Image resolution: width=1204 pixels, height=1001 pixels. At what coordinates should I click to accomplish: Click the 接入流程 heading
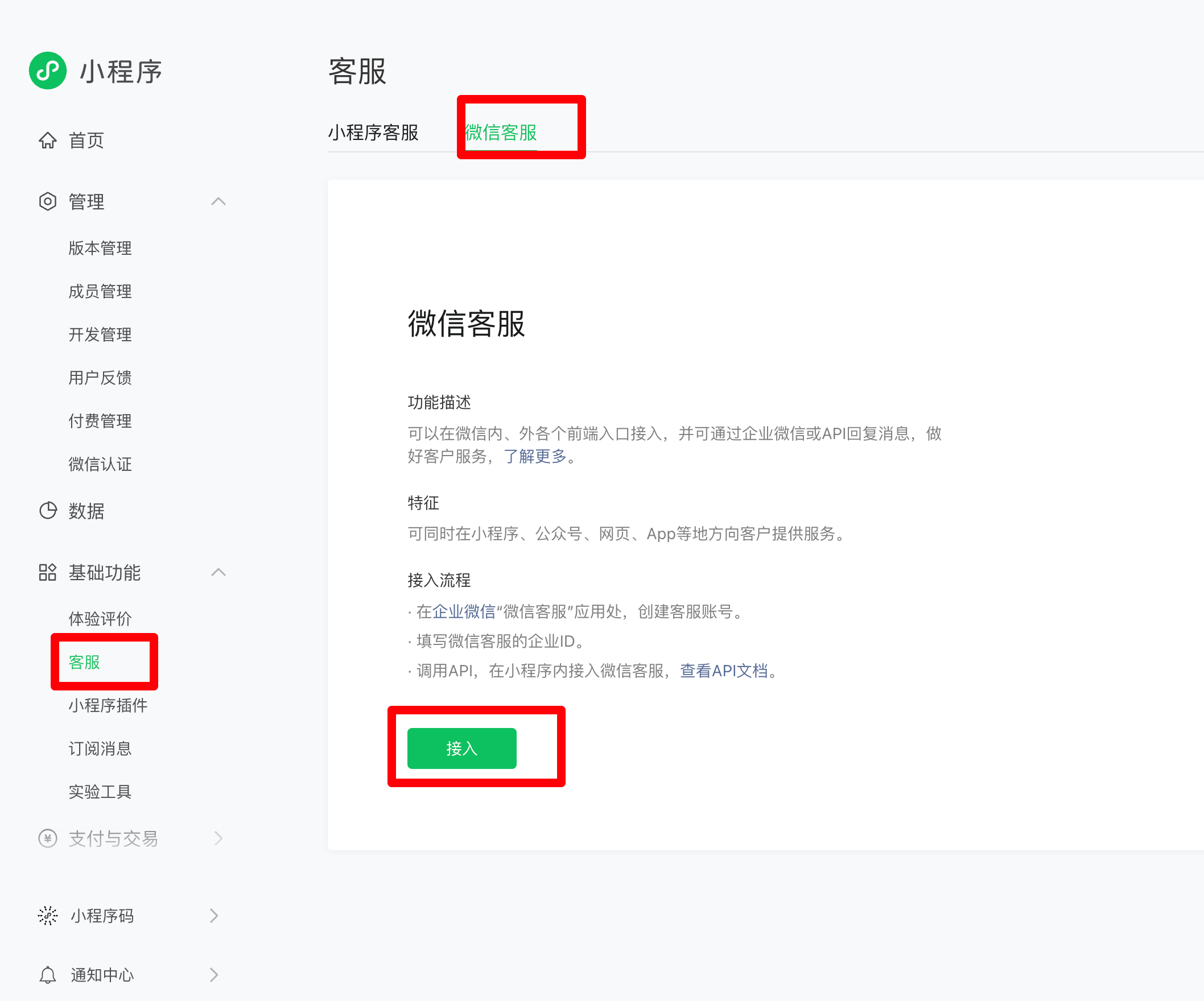[439, 581]
